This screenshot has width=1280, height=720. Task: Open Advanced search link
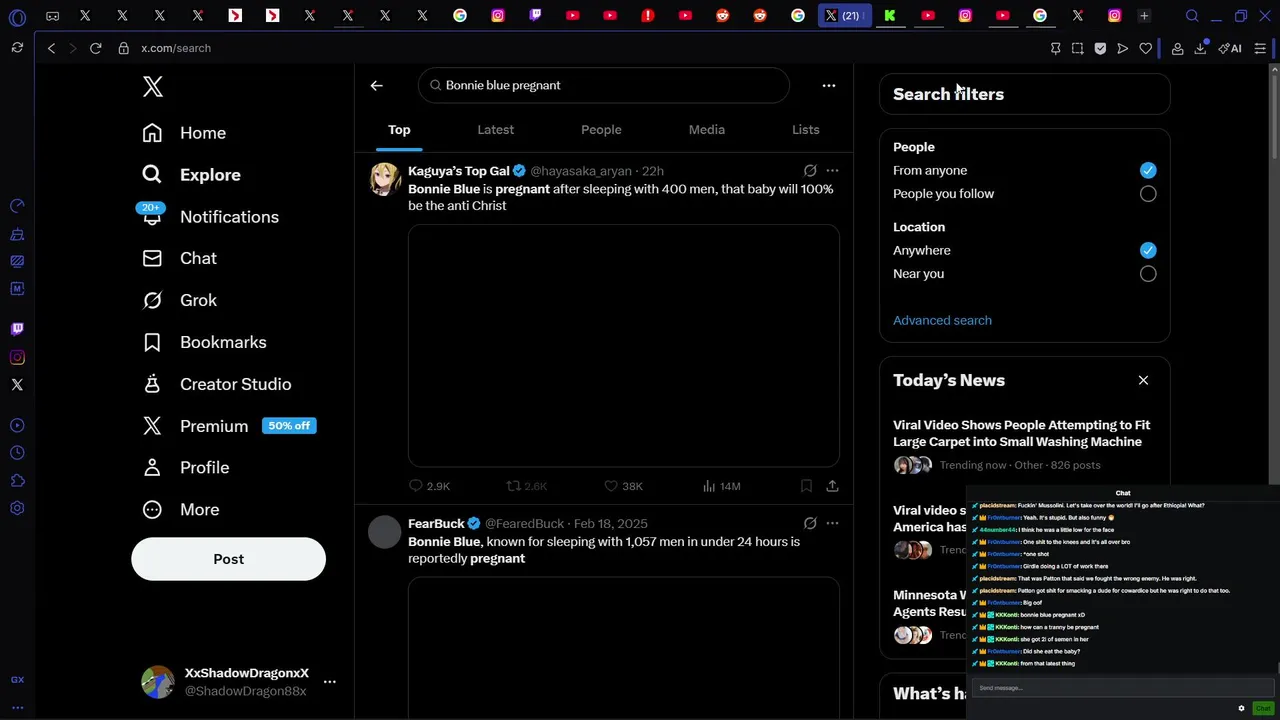point(942,320)
